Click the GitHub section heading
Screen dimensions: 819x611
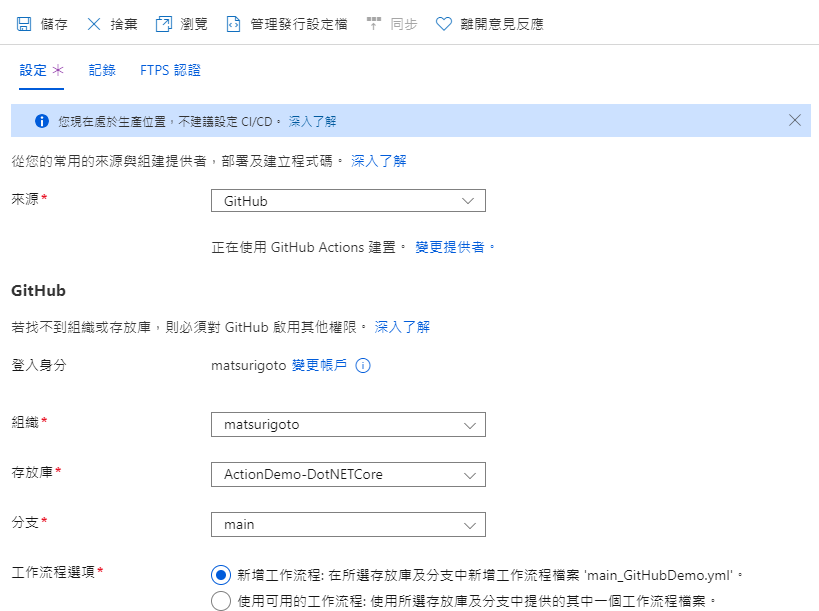[x=39, y=291]
